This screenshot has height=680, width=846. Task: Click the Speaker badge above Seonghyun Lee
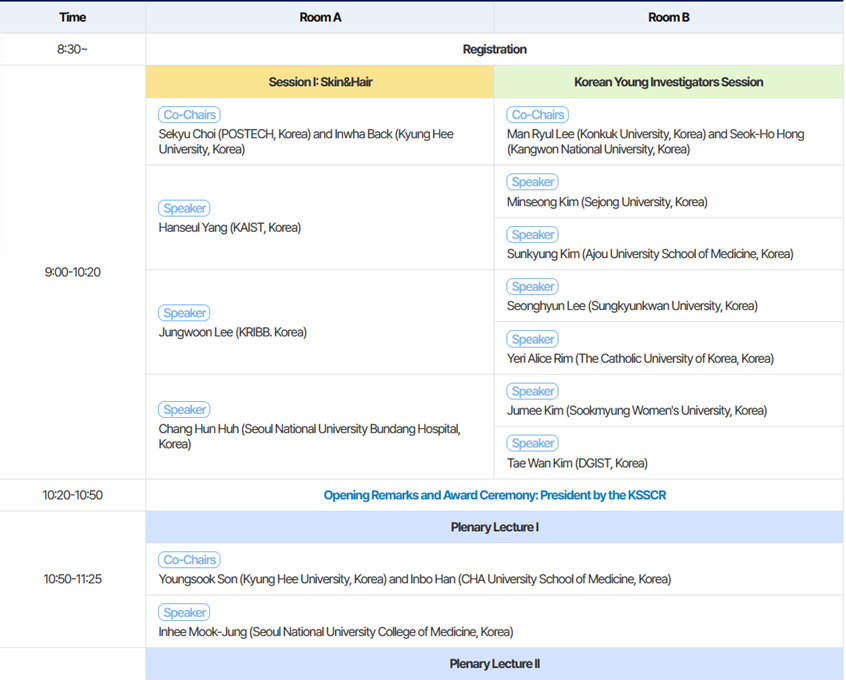[532, 287]
